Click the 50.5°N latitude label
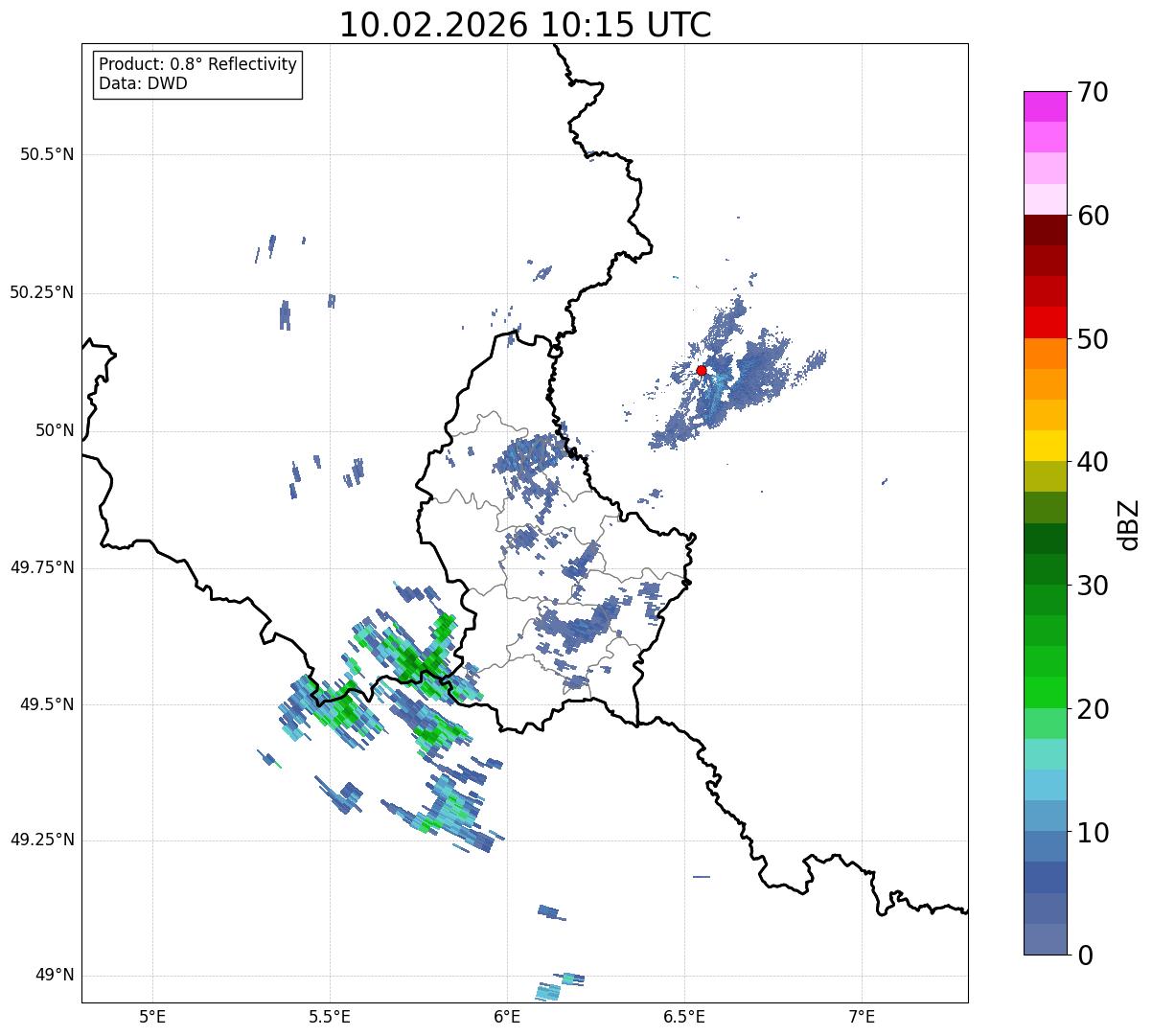Viewport: 1152px width, 1036px height. 47,154
